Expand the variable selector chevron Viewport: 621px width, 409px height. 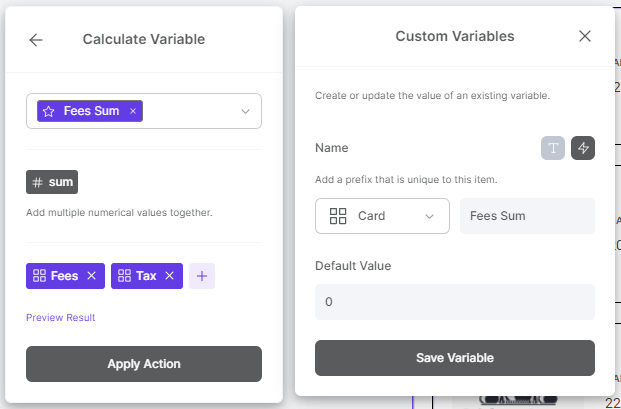click(246, 111)
